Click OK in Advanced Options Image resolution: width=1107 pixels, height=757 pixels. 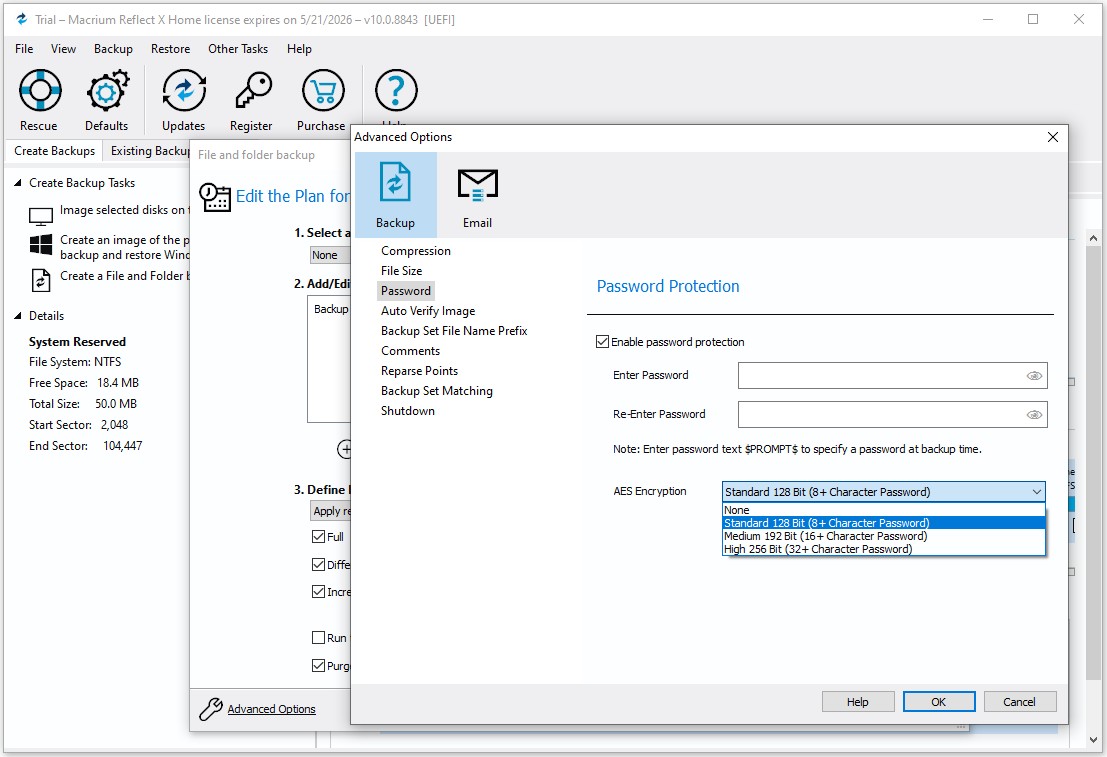pyautogui.click(x=939, y=702)
